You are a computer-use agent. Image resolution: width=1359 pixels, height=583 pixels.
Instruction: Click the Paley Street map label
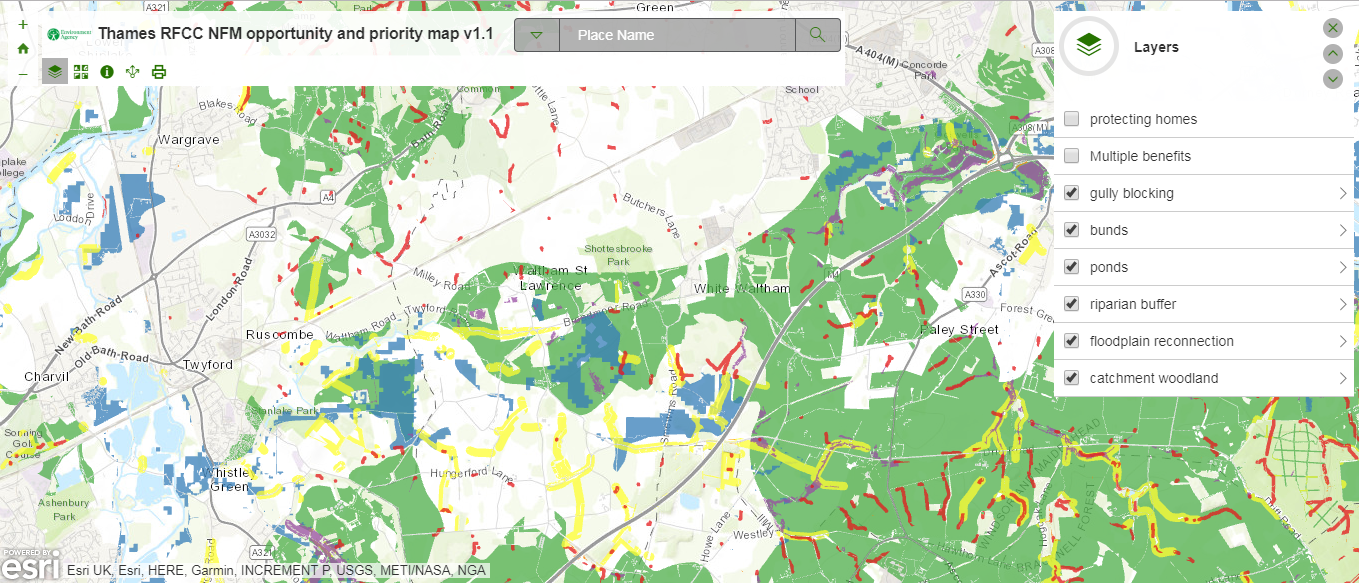coord(960,329)
